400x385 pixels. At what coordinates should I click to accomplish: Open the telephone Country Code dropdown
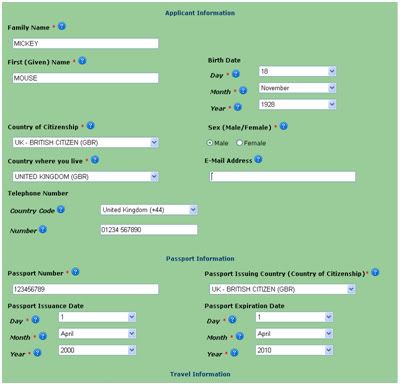(149, 210)
